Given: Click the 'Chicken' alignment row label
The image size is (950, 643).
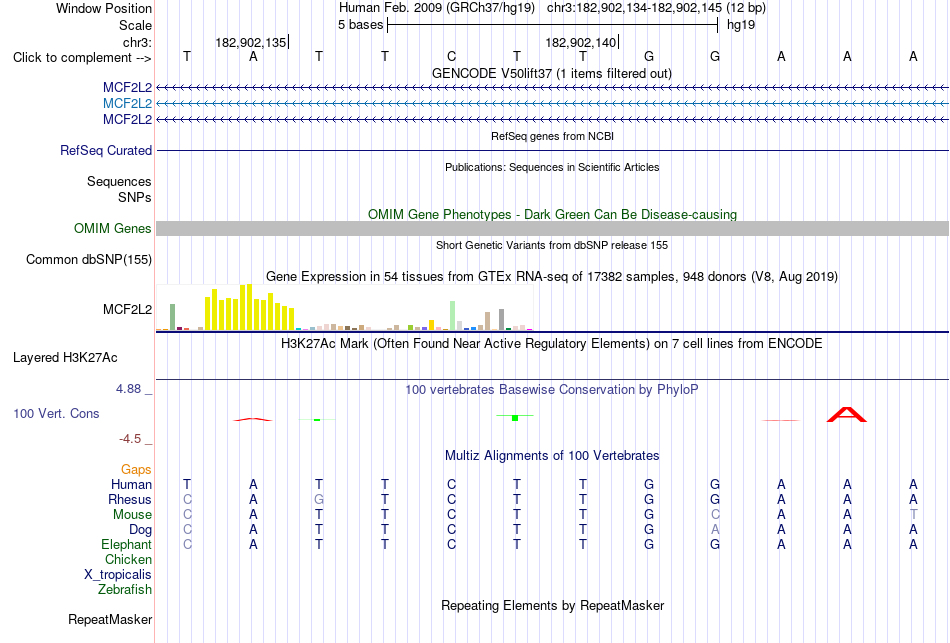Looking at the screenshot, I should (x=128, y=559).
